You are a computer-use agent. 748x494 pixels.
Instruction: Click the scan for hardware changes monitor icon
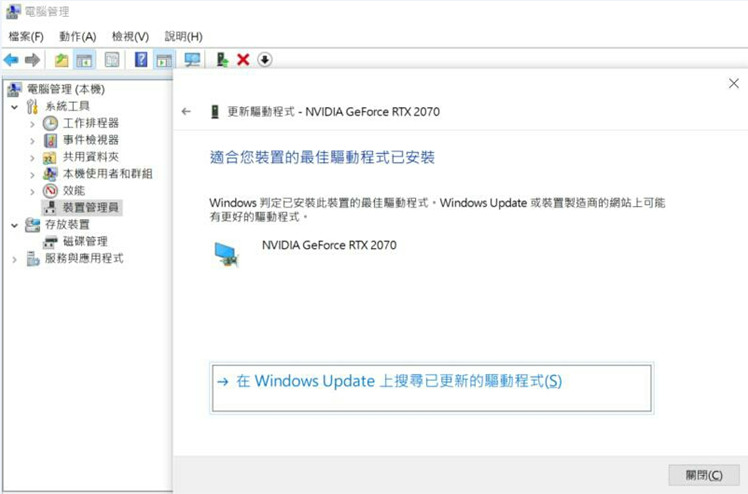pyautogui.click(x=192, y=60)
